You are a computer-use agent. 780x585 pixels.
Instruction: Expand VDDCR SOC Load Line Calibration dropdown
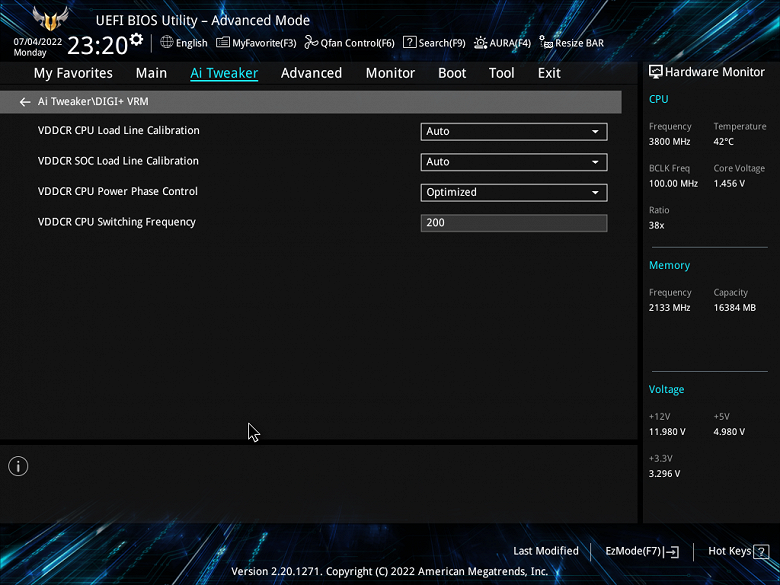point(514,162)
